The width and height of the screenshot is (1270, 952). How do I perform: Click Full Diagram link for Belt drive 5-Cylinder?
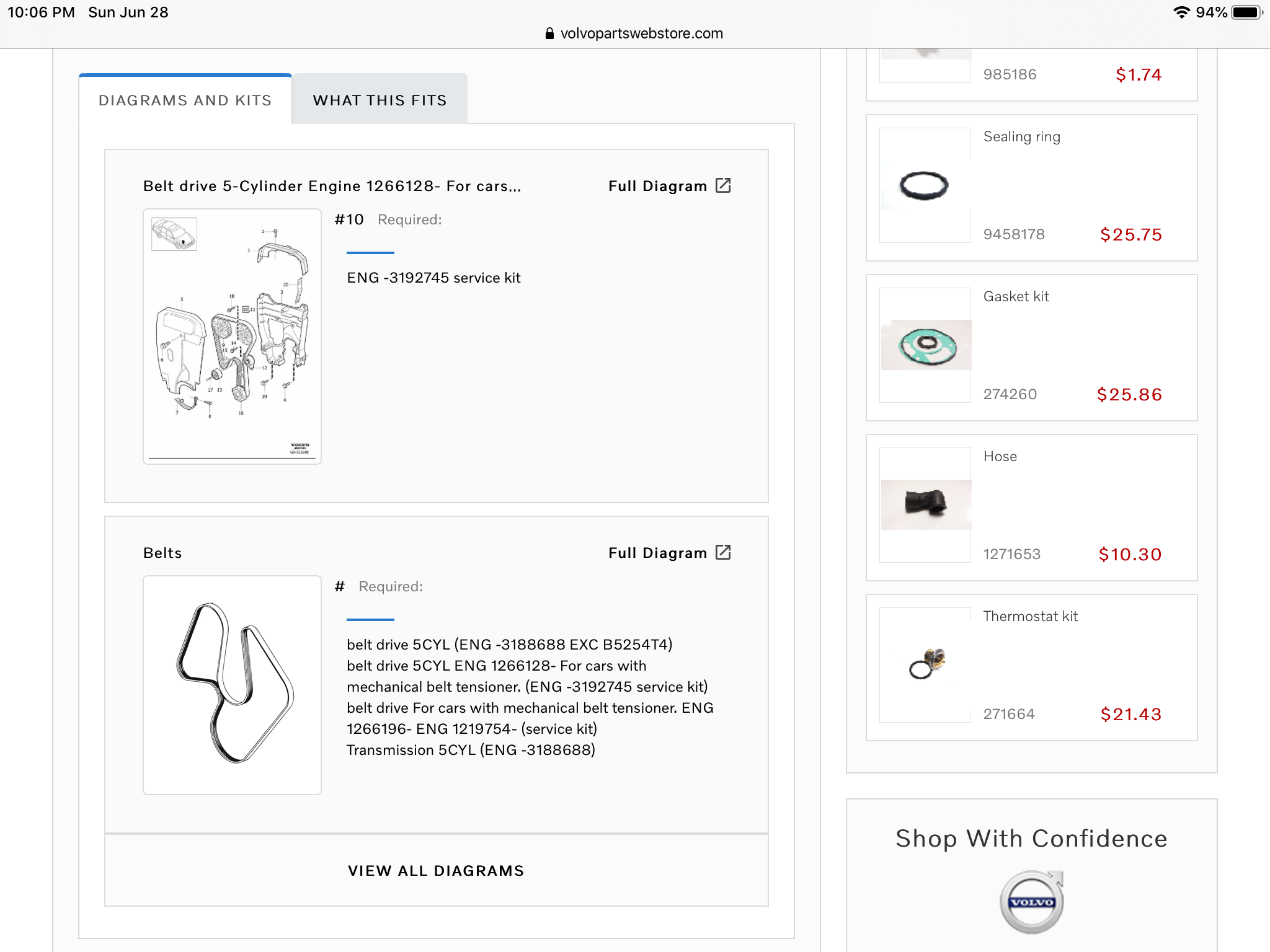coord(657,186)
